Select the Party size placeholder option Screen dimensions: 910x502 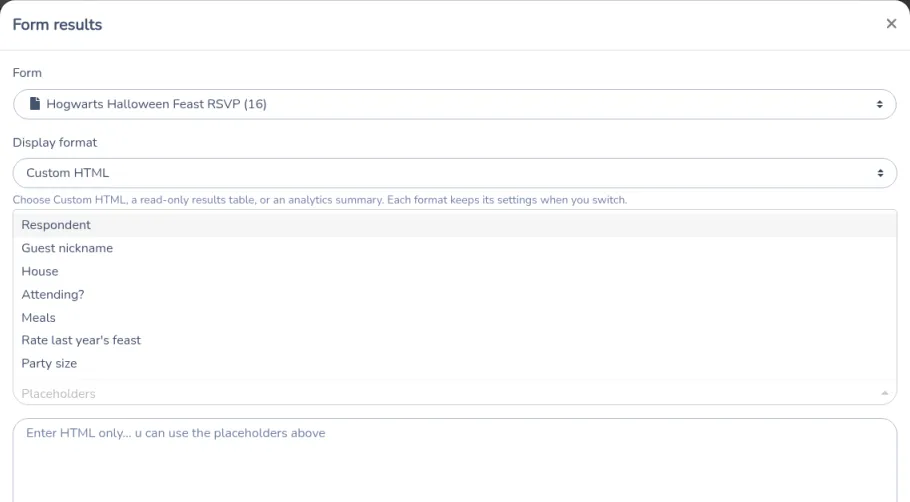(454, 364)
